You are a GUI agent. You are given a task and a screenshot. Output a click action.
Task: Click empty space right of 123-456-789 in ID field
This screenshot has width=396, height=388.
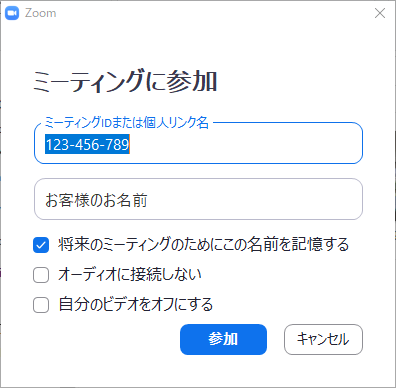point(245,144)
